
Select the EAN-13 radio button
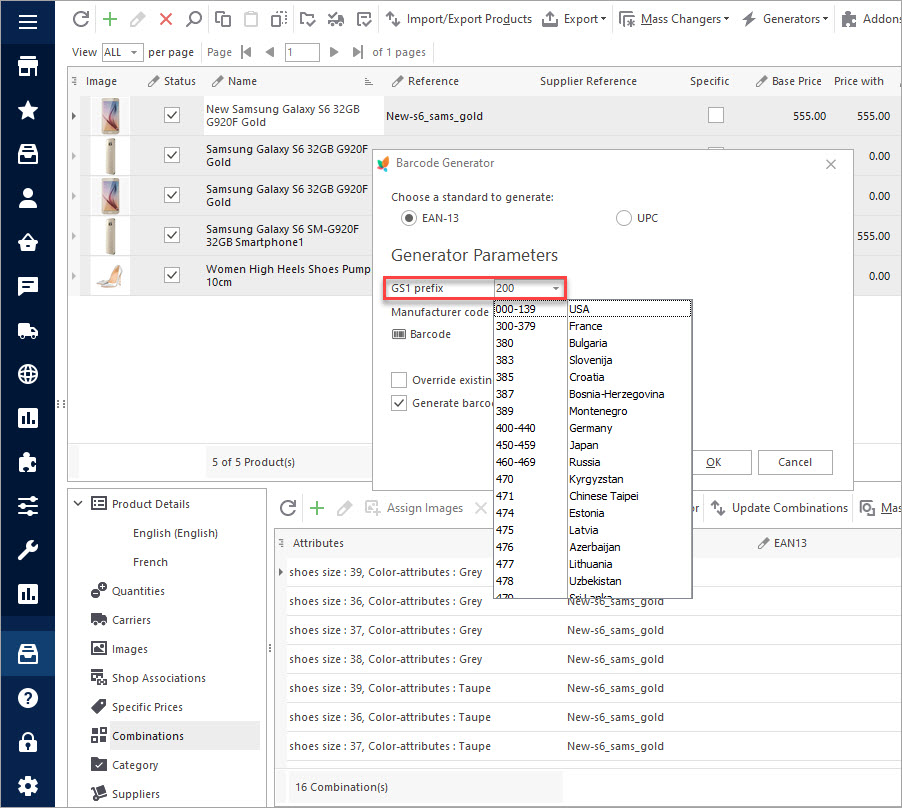pos(408,217)
